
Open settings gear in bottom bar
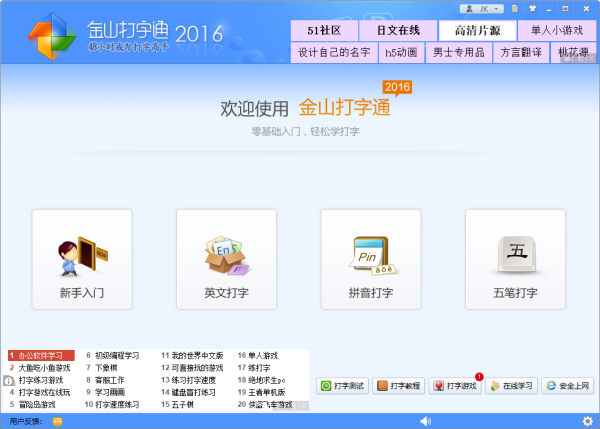(x=587, y=421)
